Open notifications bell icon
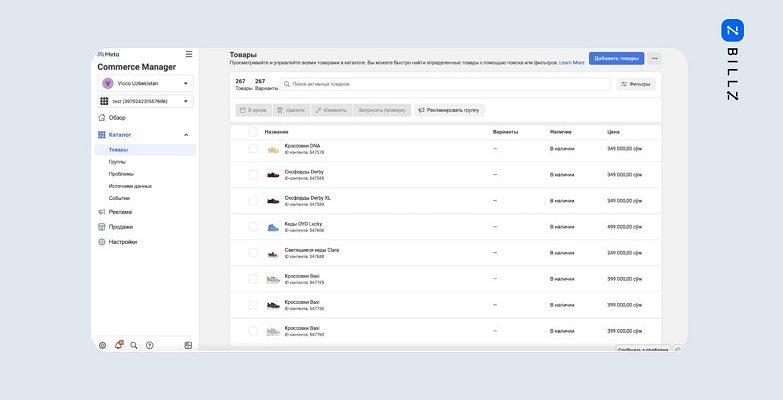The image size is (783, 400). (118, 345)
